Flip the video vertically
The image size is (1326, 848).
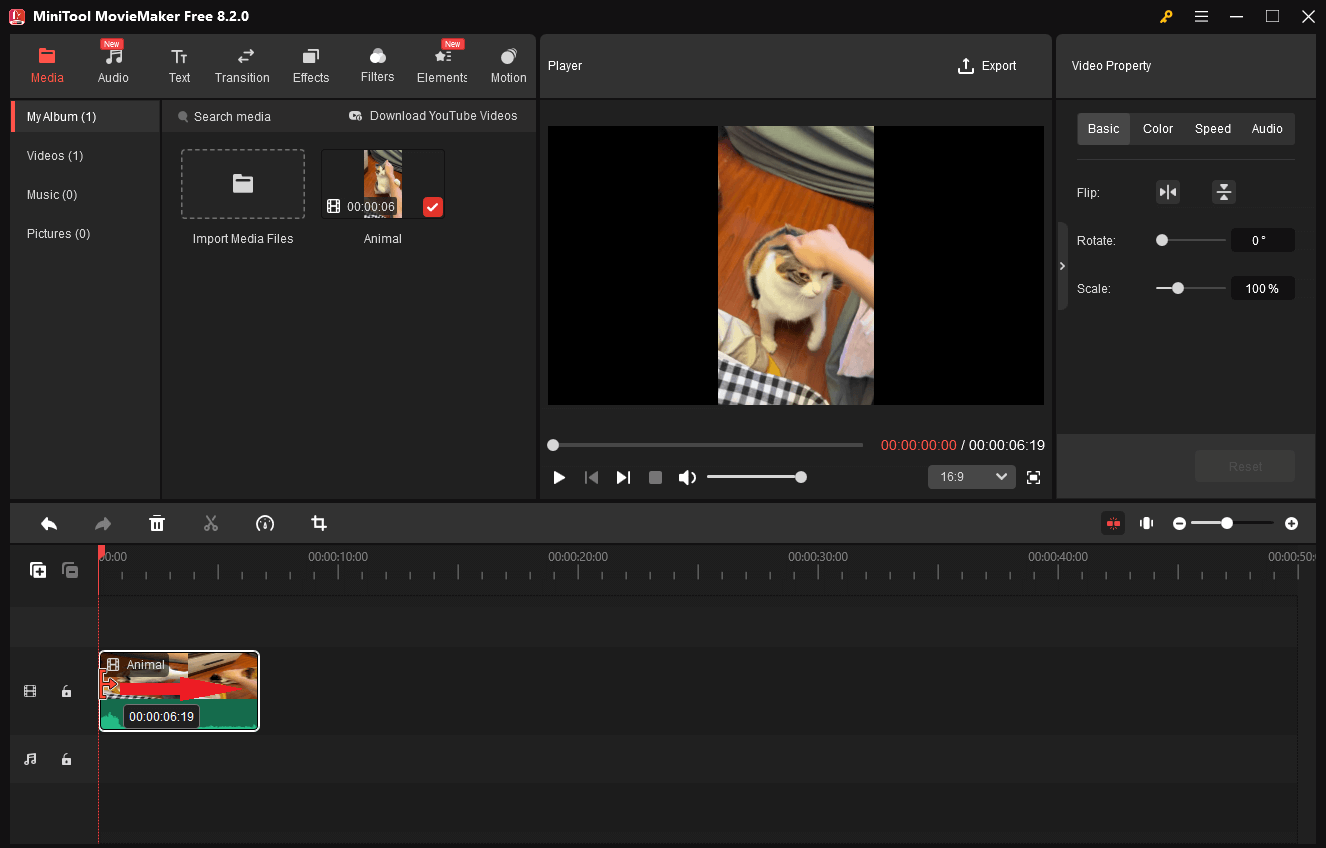[1224, 192]
